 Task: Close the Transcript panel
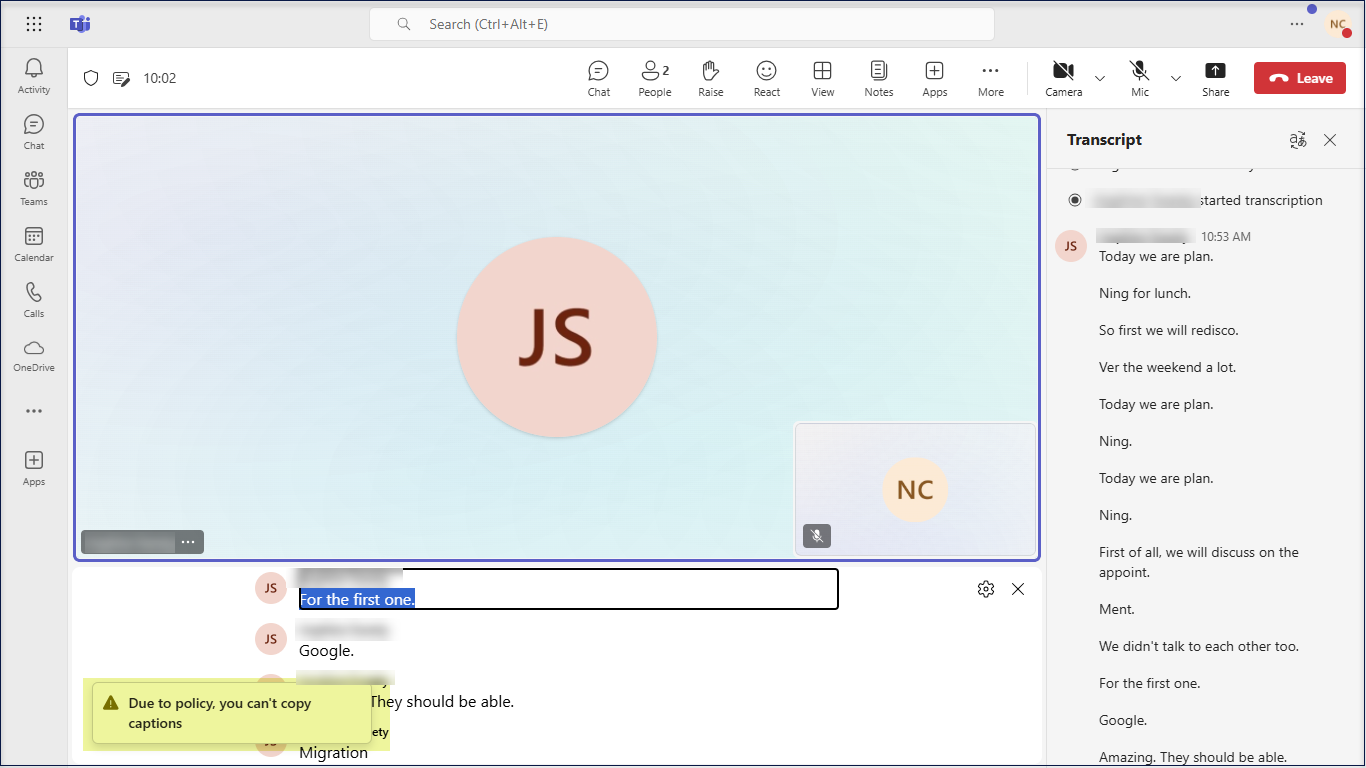[1330, 140]
